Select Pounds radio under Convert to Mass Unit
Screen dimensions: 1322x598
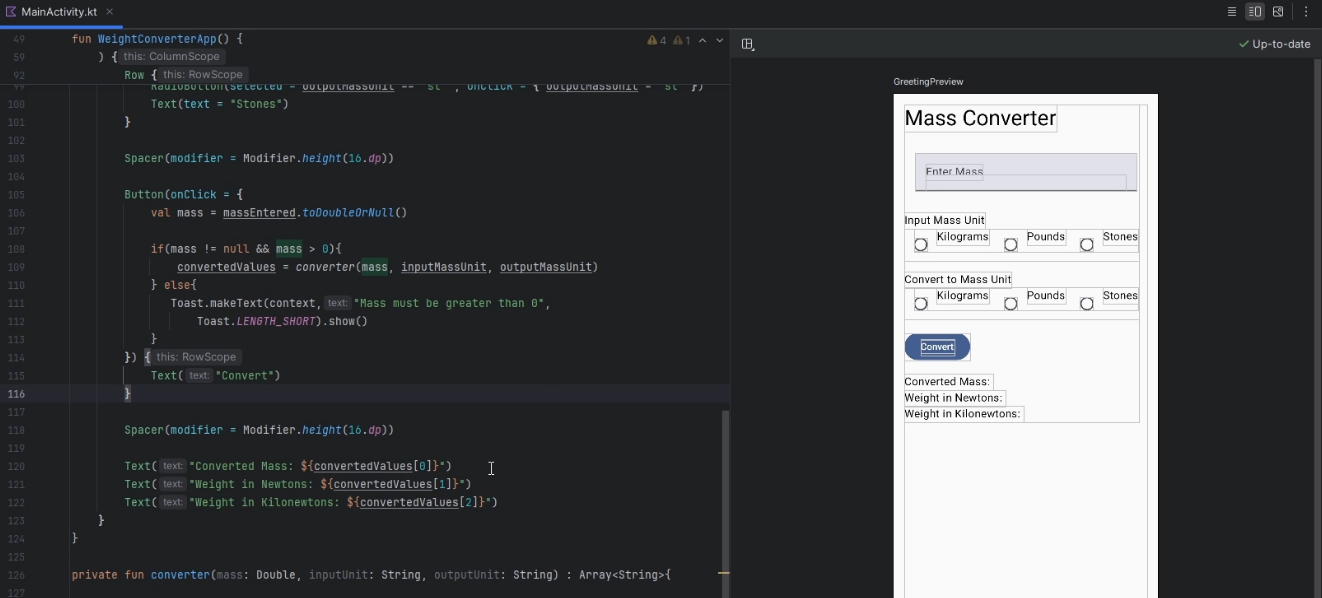[1011, 304]
